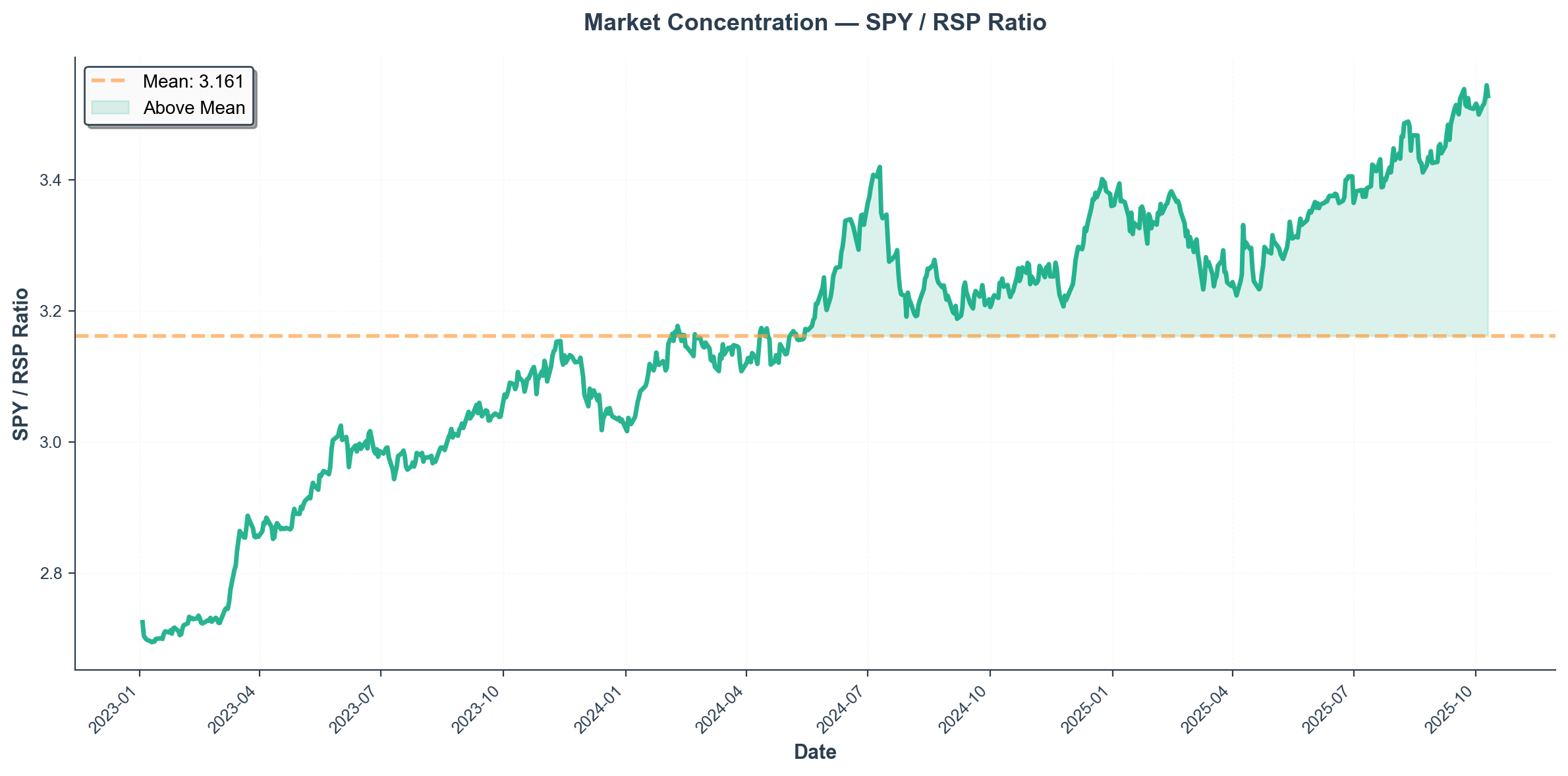Click the 3.2 y-axis tick label
The height and width of the screenshot is (776, 1568).
[x=51, y=311]
